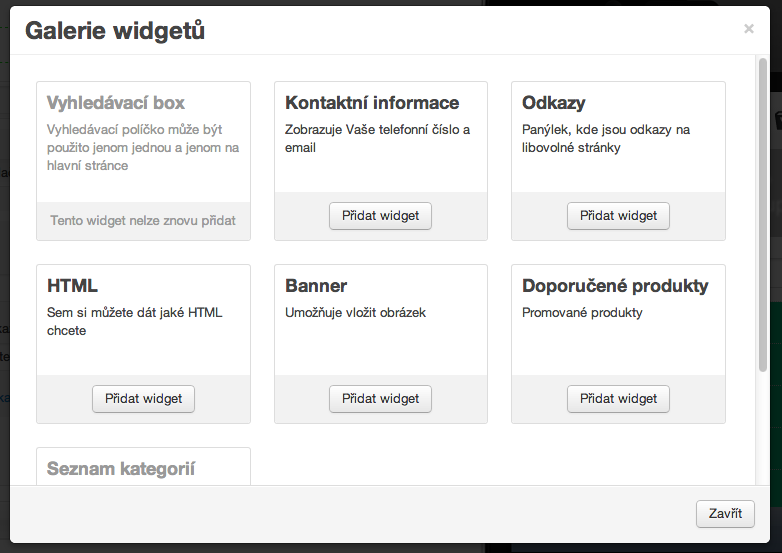Add the Doporučené produkty widget
The image size is (782, 553).
tap(618, 399)
